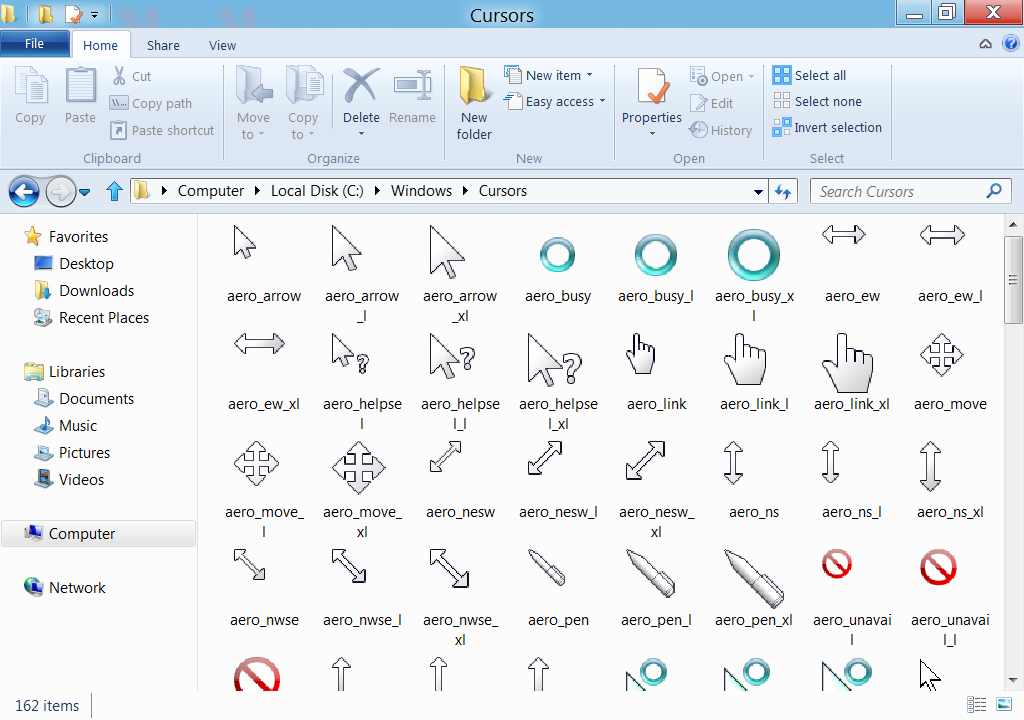1024x720 pixels.
Task: Click Select none in the ribbon
Action: 817,101
